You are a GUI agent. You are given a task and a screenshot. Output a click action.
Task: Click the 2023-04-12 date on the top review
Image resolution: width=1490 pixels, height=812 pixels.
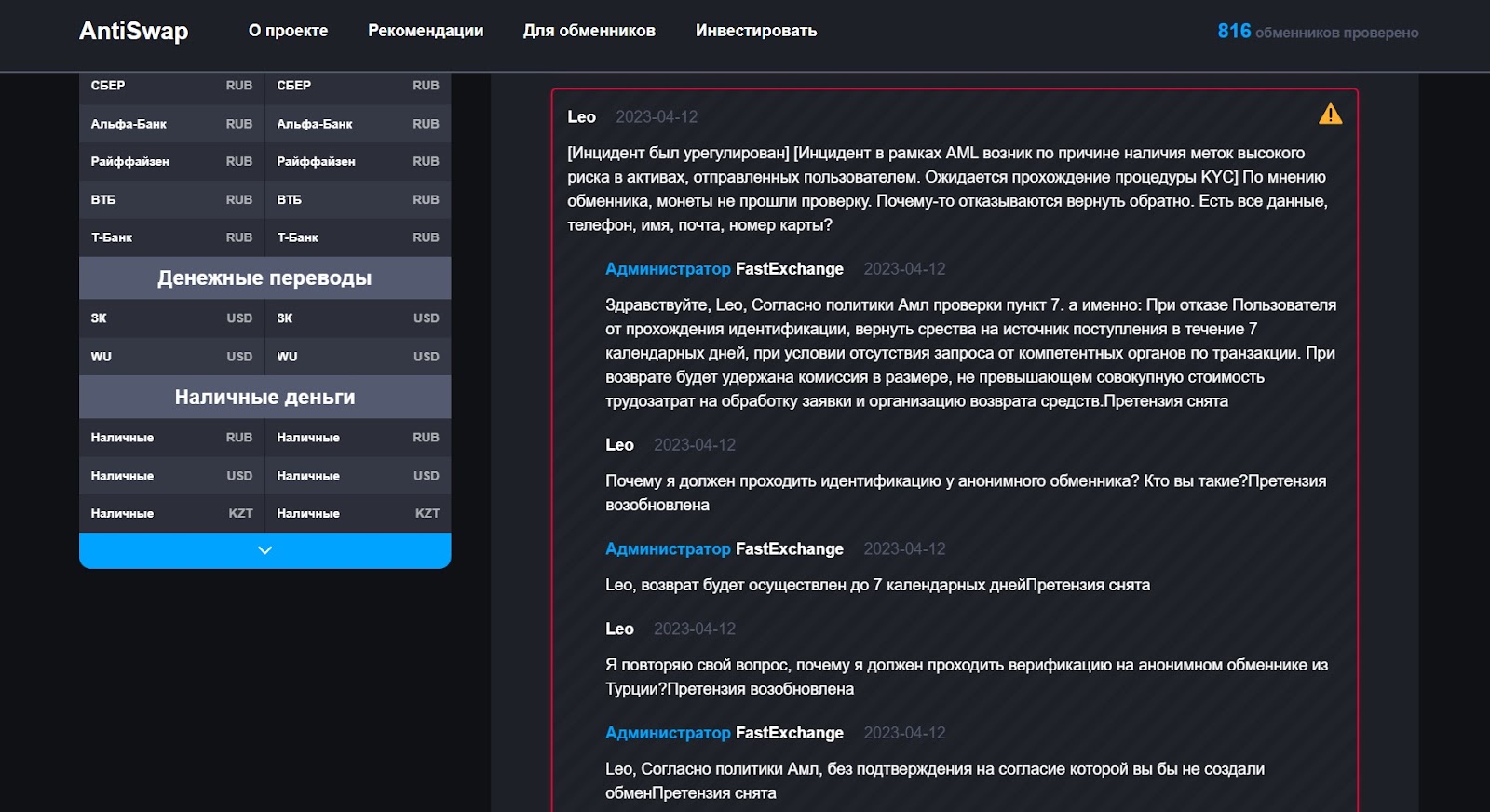tap(657, 116)
